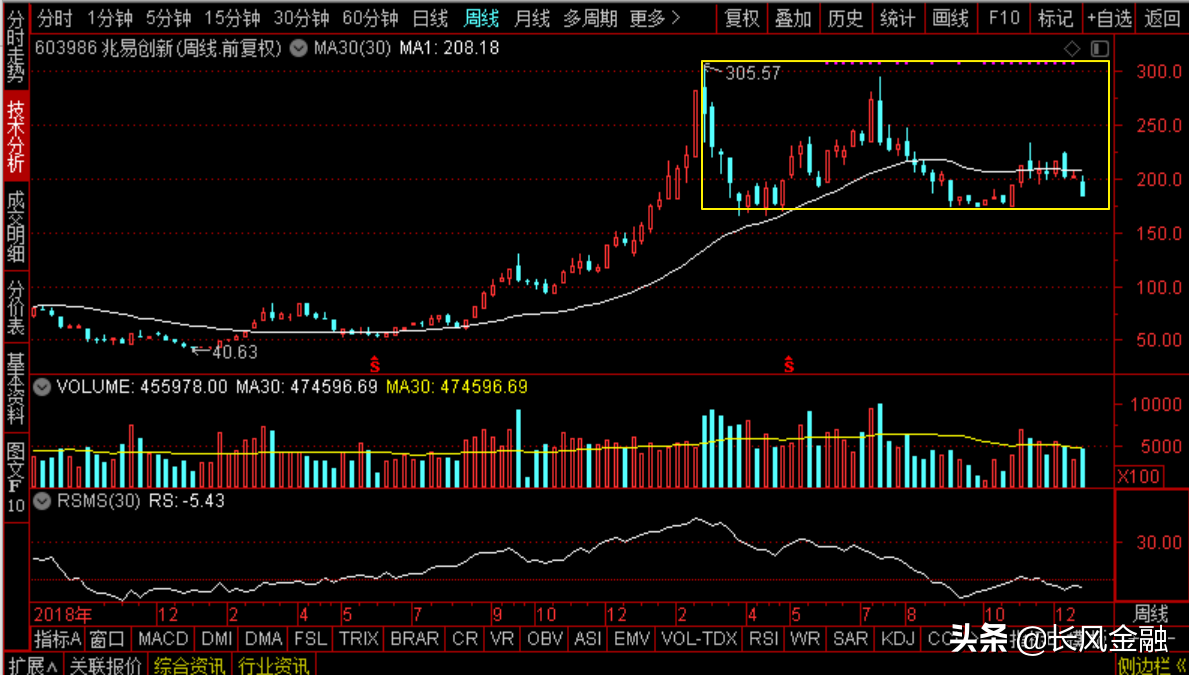This screenshot has height=675, width=1189.
Task: Select the 周线 weekly chart tab
Action: [x=482, y=17]
